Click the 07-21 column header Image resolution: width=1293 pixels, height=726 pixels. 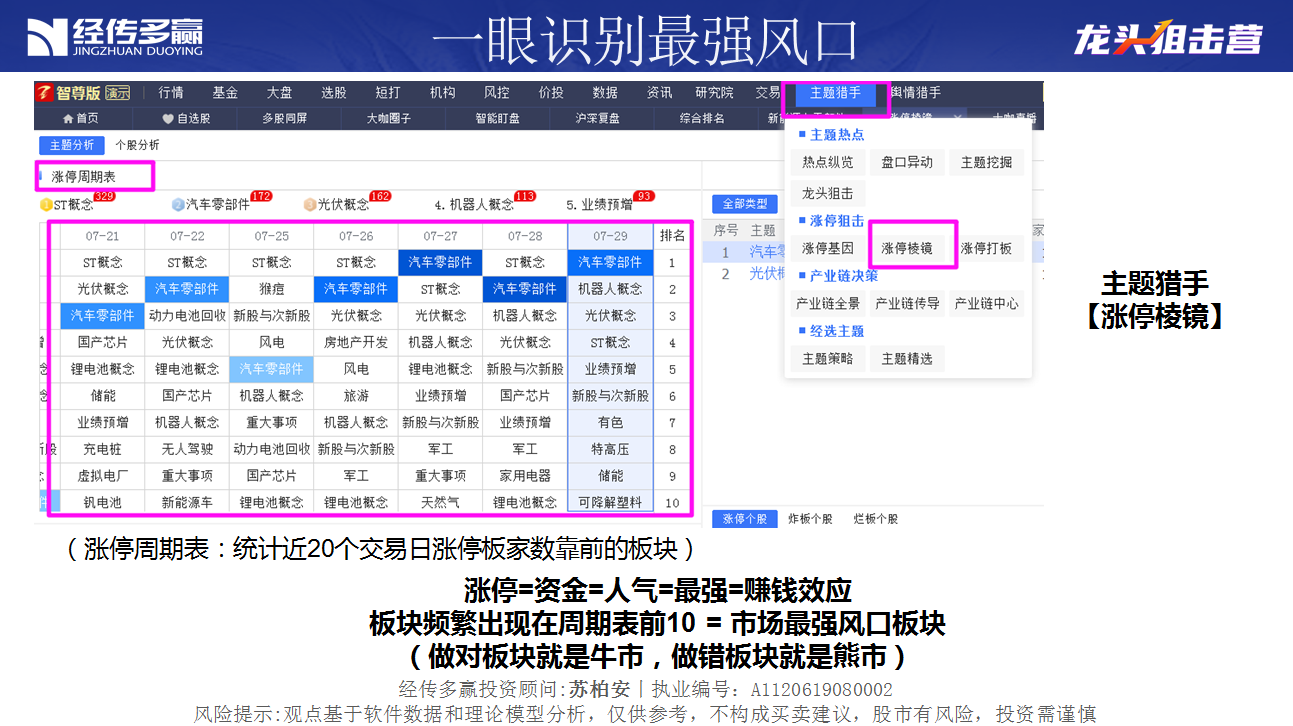[102, 236]
